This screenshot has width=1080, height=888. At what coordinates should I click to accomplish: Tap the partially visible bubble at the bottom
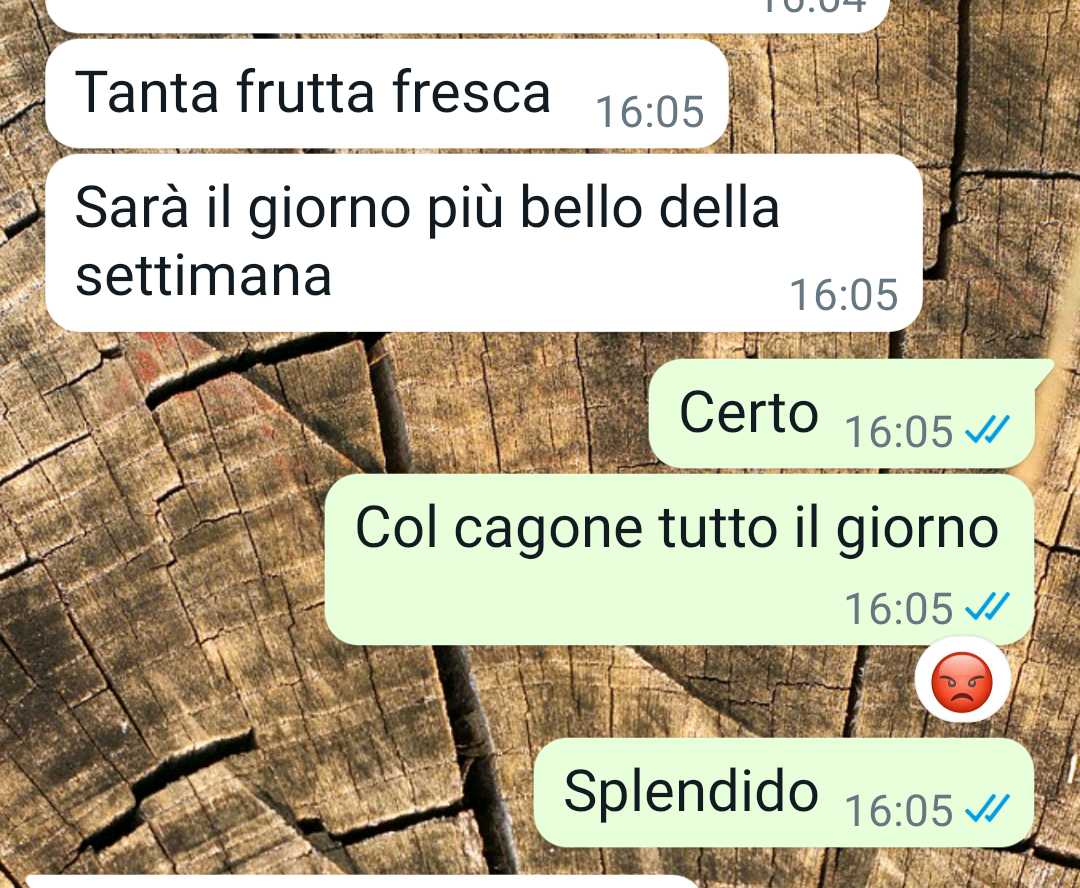[362, 881]
